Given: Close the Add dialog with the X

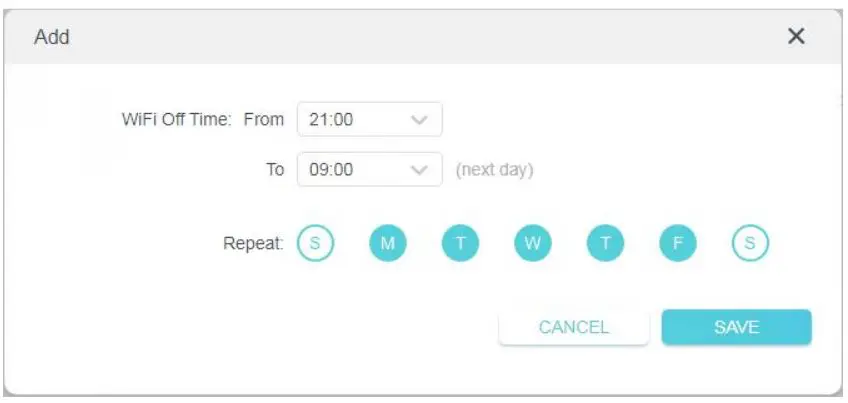Looking at the screenshot, I should [796, 37].
